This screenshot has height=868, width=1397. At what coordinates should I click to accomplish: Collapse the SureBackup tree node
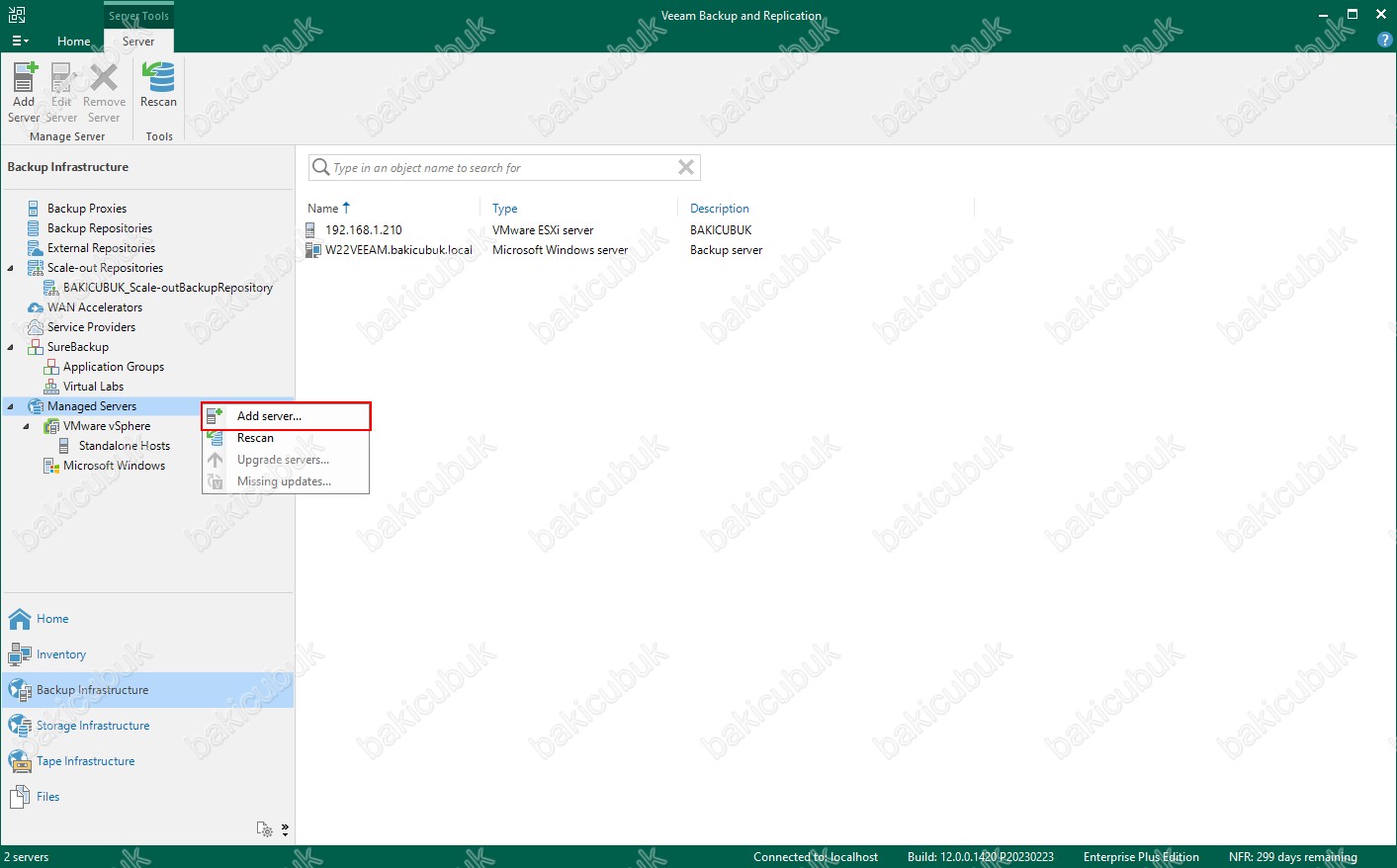click(11, 347)
